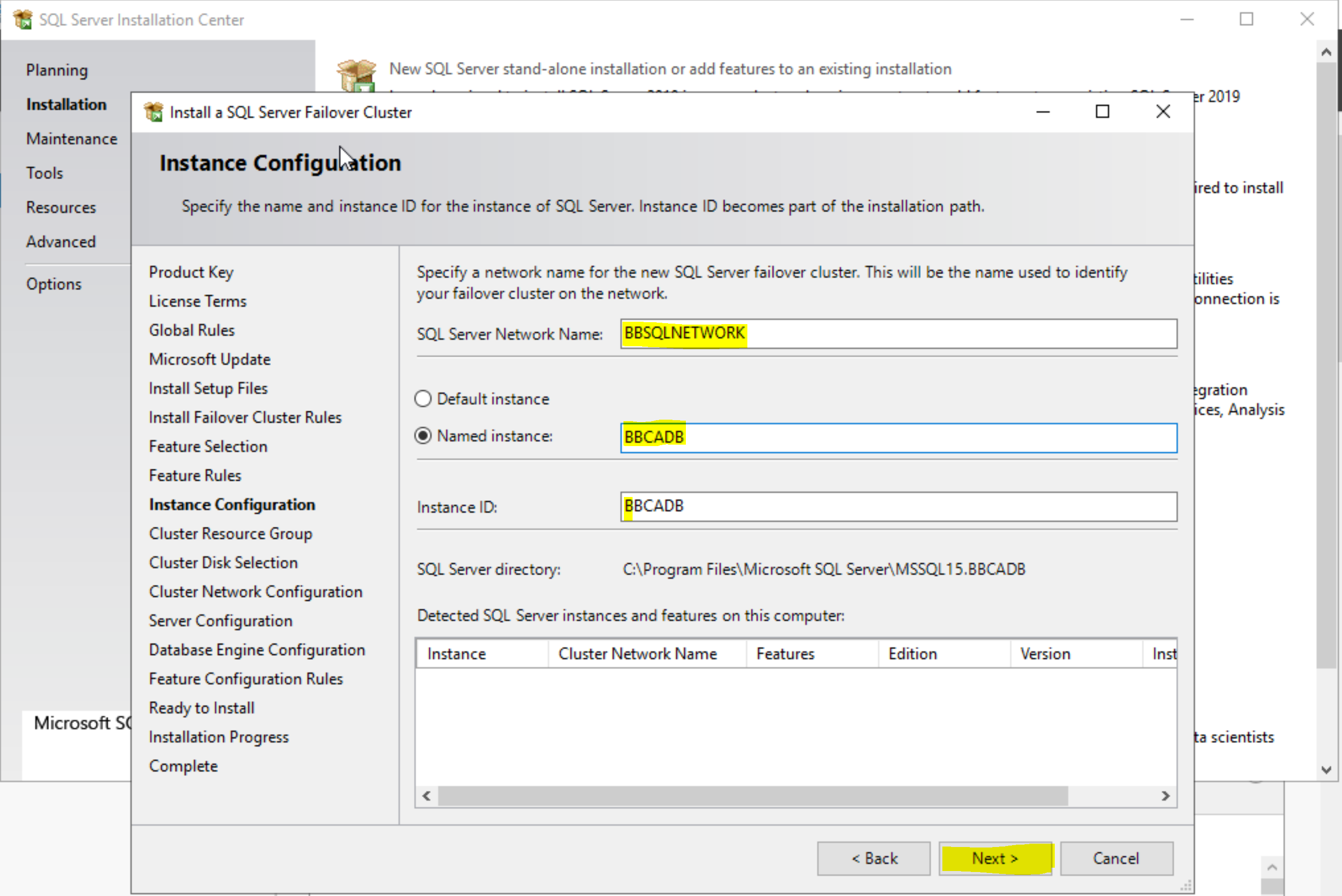Image resolution: width=1342 pixels, height=896 pixels.
Task: Sort by Cluster Network Name column header
Action: [647, 654]
